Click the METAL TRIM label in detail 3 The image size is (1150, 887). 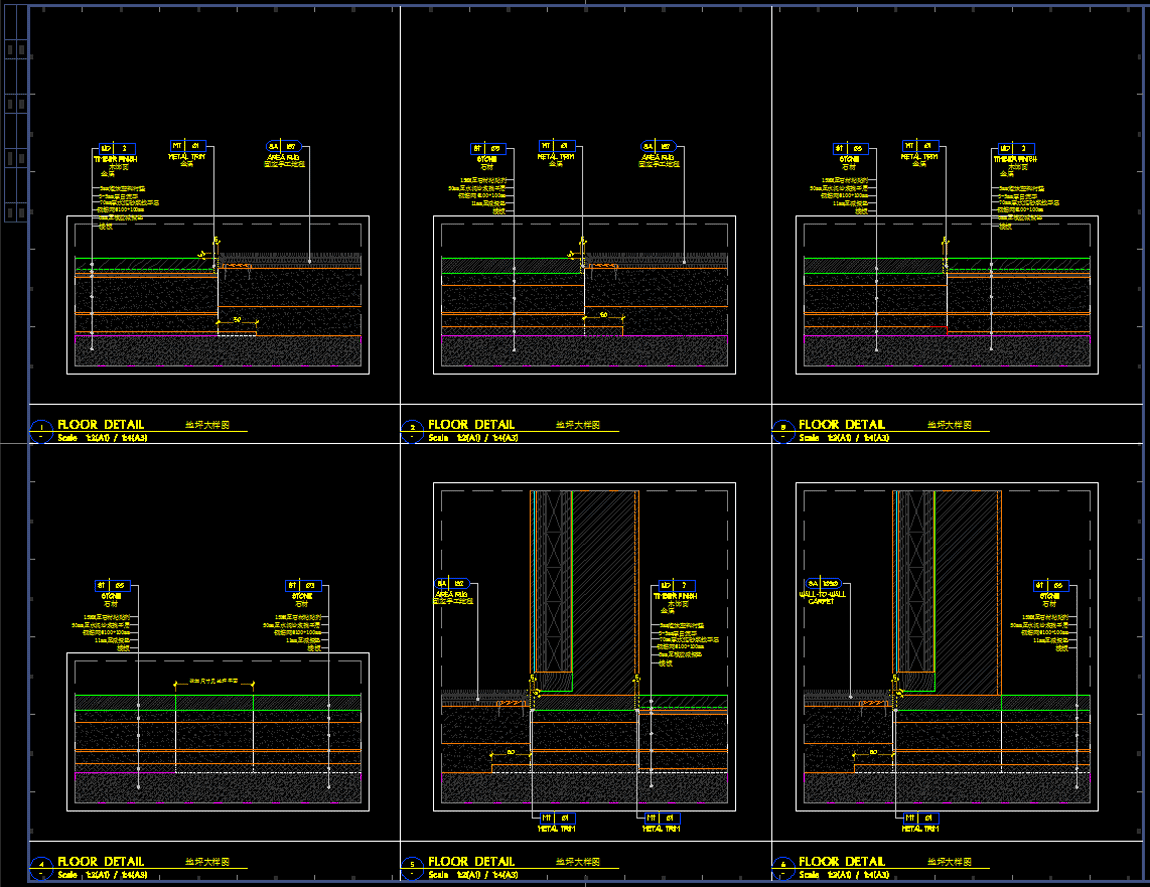pyautogui.click(x=920, y=157)
